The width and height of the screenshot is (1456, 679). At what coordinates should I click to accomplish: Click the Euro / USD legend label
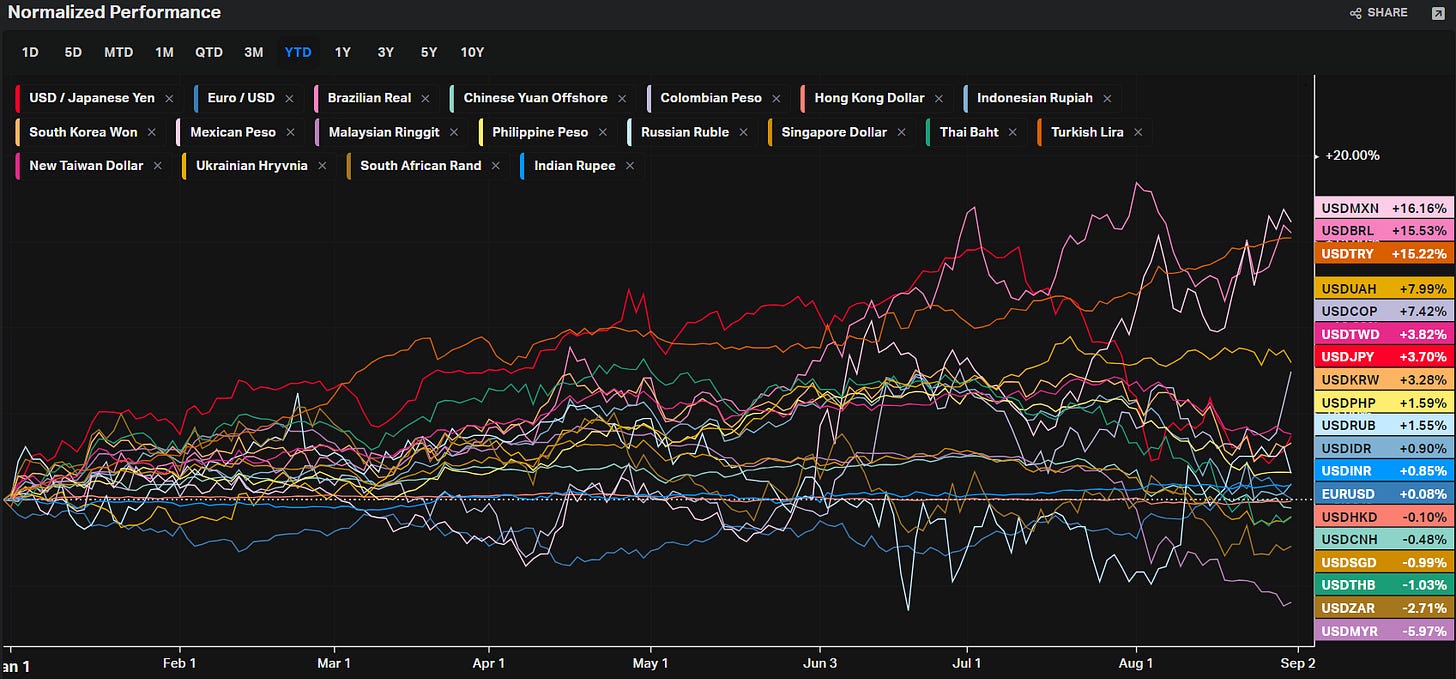[x=241, y=98]
